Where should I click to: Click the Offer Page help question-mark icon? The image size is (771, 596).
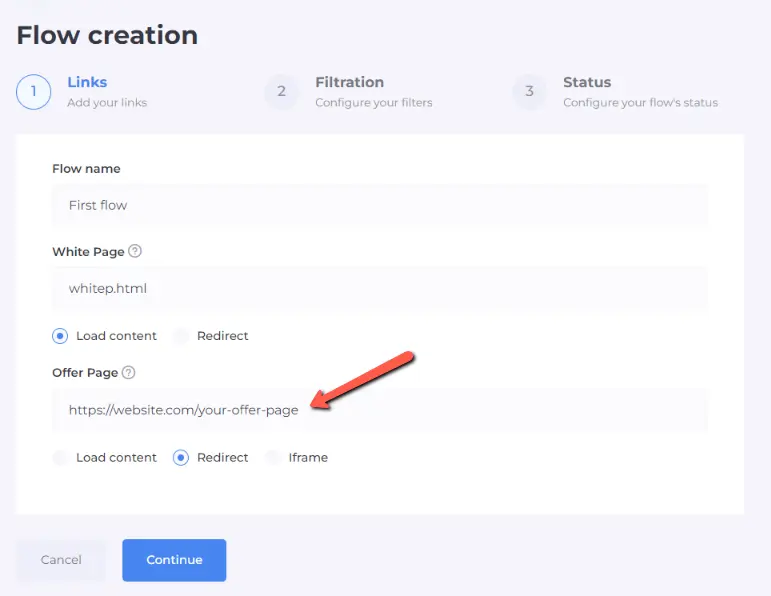tap(129, 372)
